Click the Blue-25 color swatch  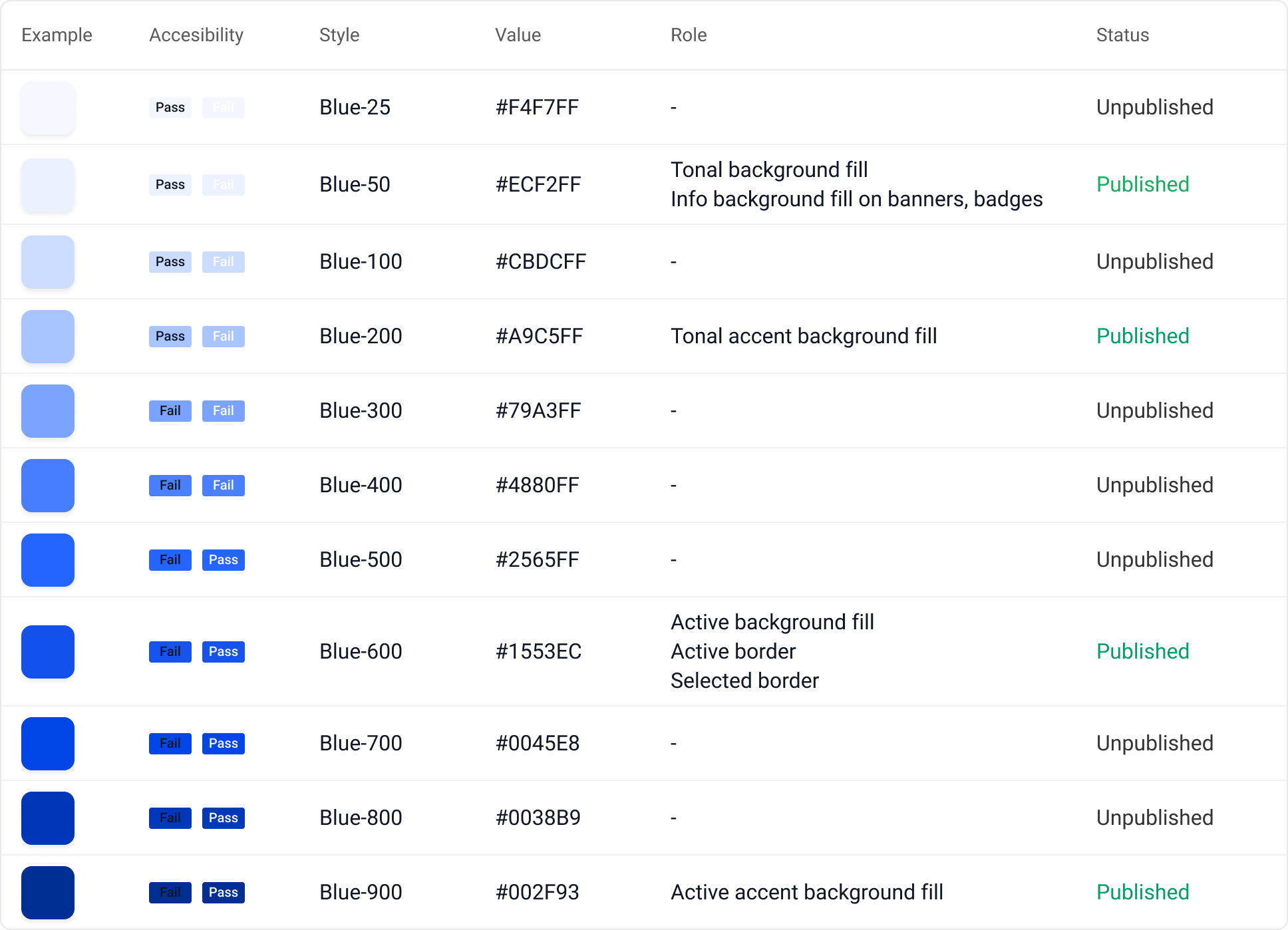(x=48, y=108)
